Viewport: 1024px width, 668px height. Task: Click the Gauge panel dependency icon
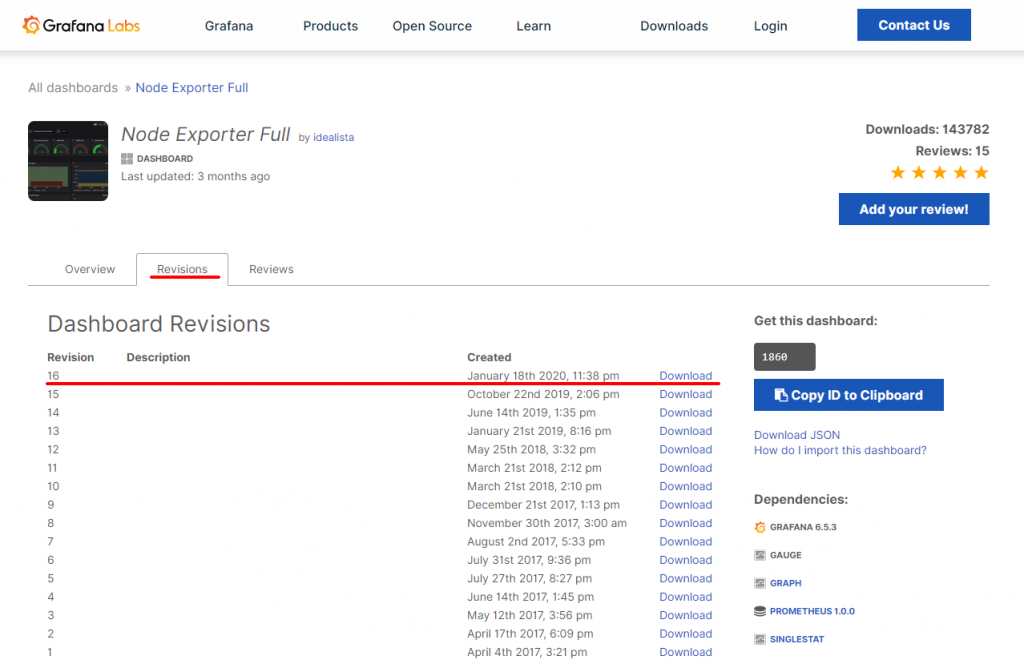(760, 555)
